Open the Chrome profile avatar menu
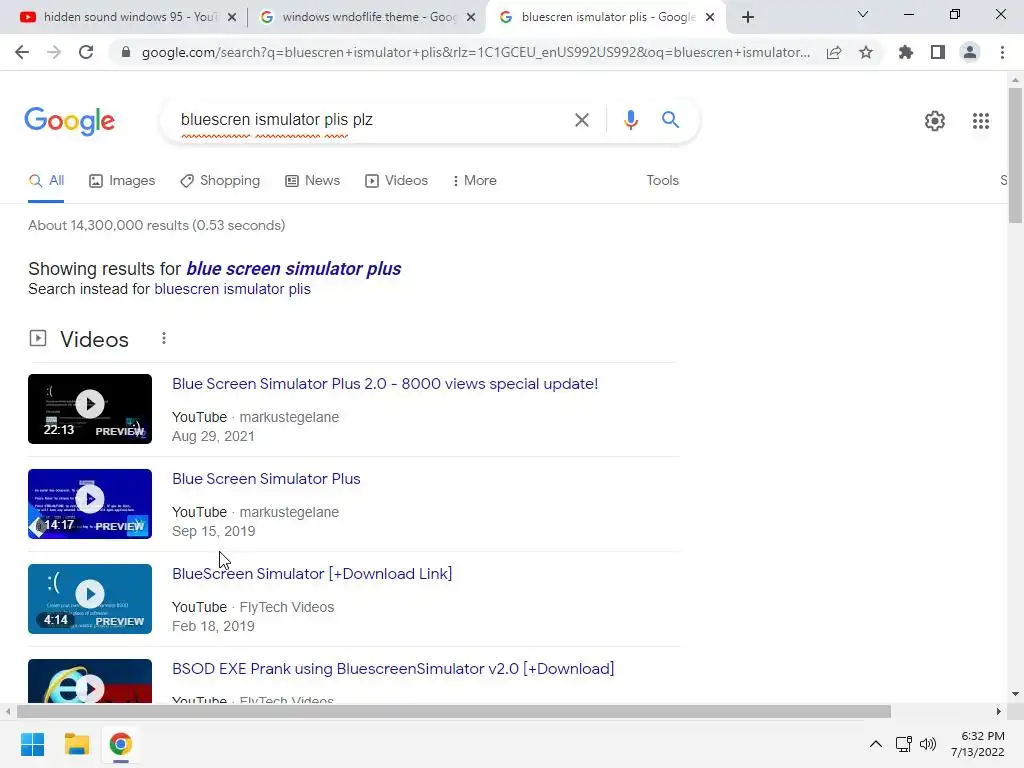Screen dimensions: 1024x768 [x=970, y=52]
